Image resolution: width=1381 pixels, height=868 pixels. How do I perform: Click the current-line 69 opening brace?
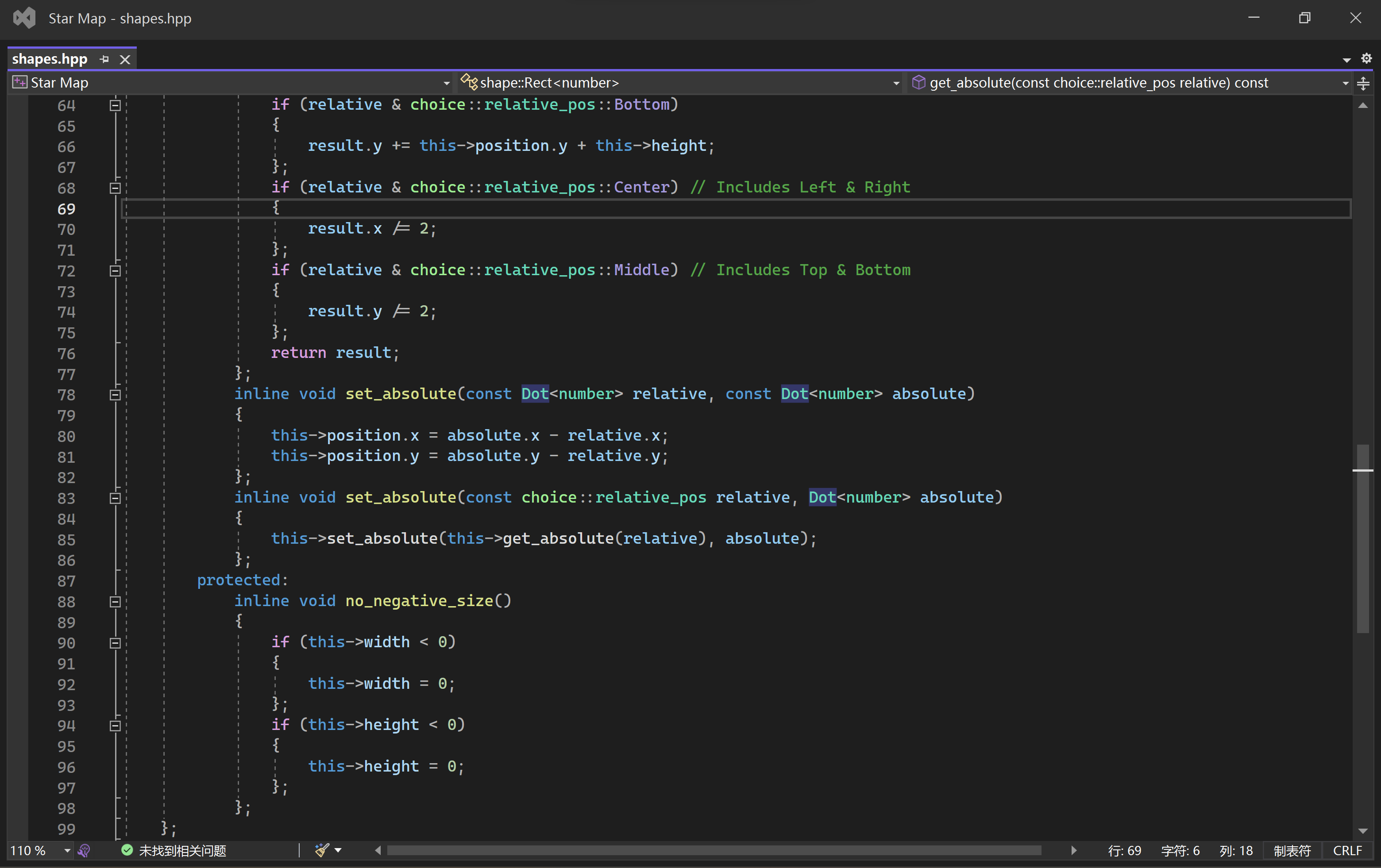276,207
